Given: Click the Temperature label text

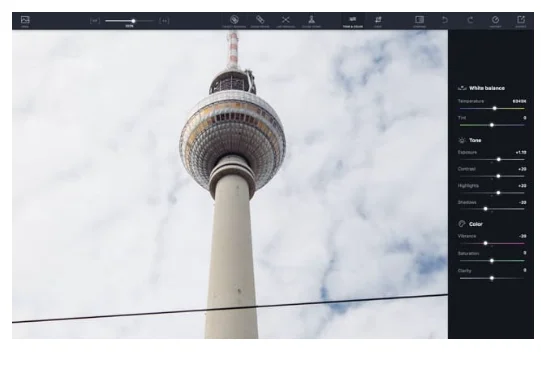Looking at the screenshot, I should (x=471, y=101).
